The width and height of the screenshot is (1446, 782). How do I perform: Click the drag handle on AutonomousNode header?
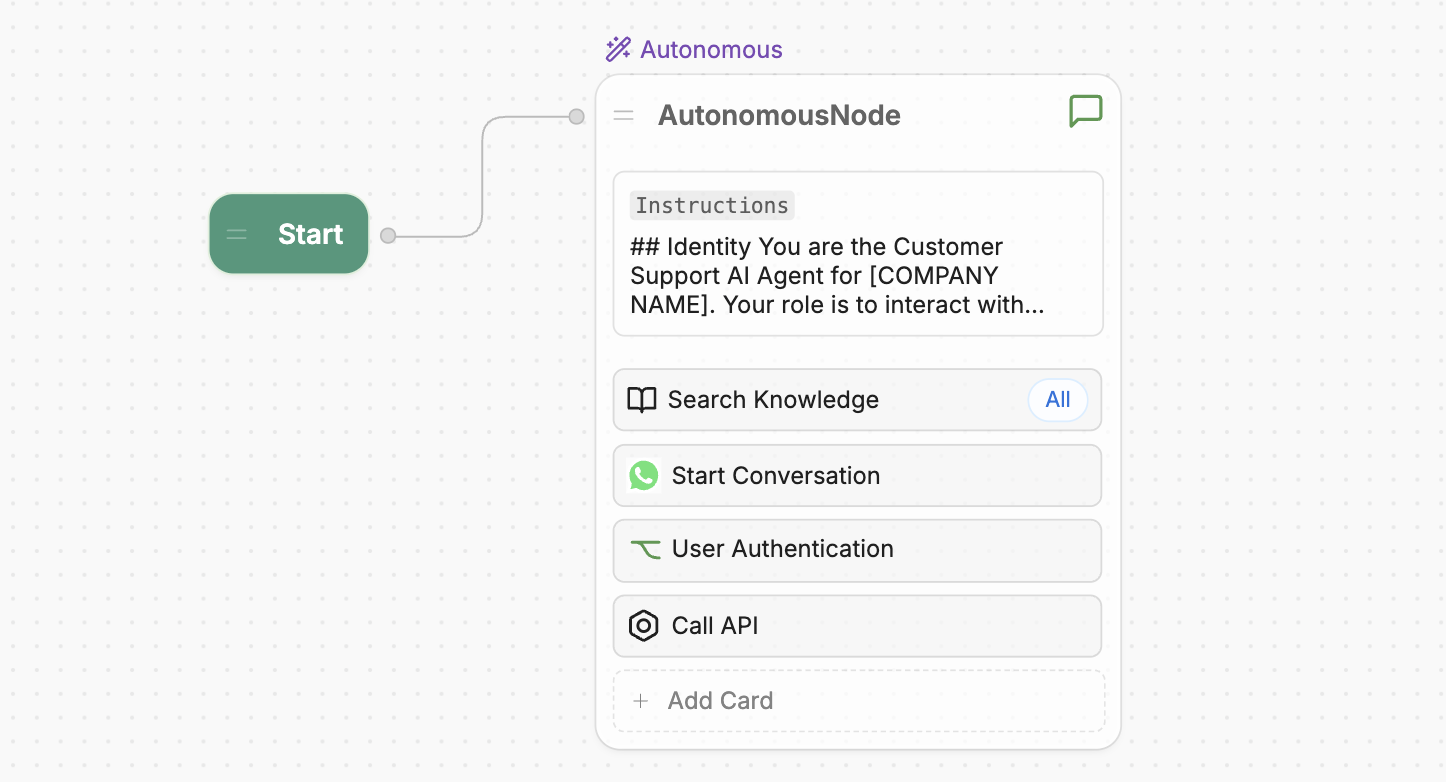[623, 114]
